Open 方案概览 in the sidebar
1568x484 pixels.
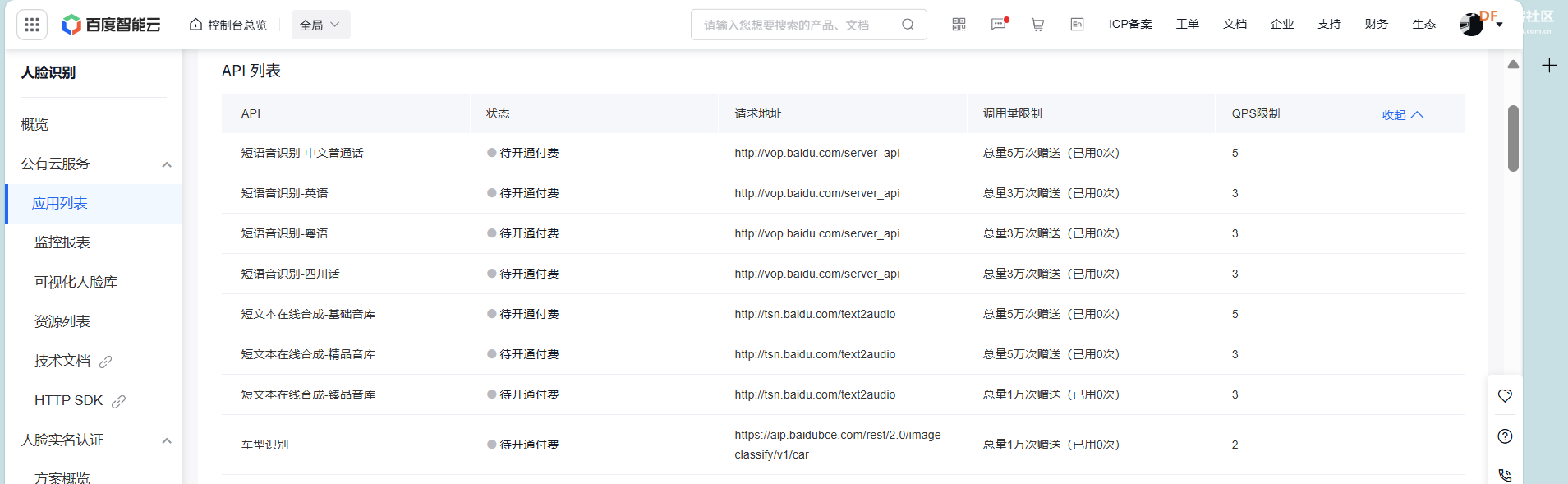pos(62,477)
